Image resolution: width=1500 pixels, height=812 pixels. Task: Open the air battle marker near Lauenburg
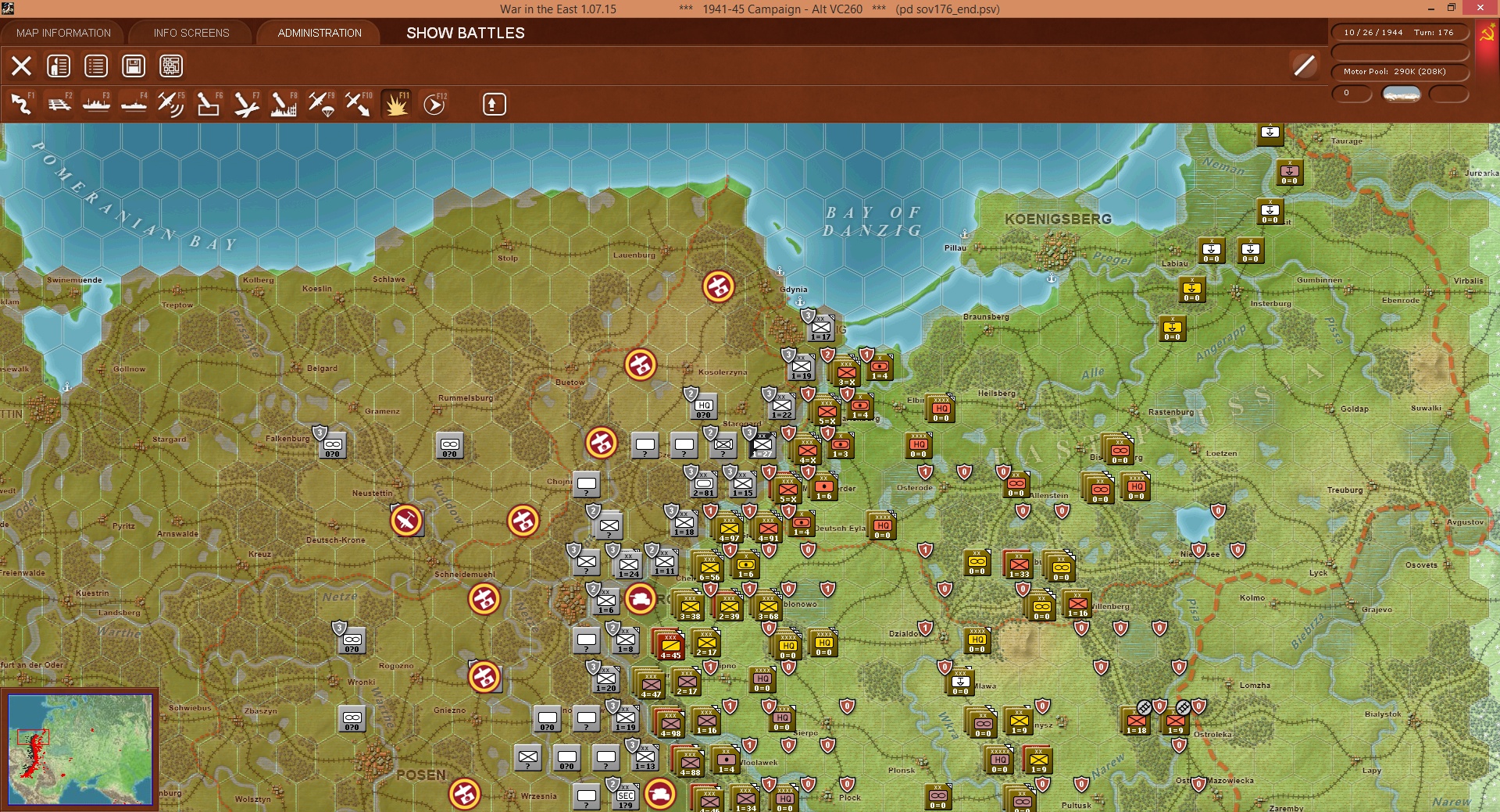719,287
